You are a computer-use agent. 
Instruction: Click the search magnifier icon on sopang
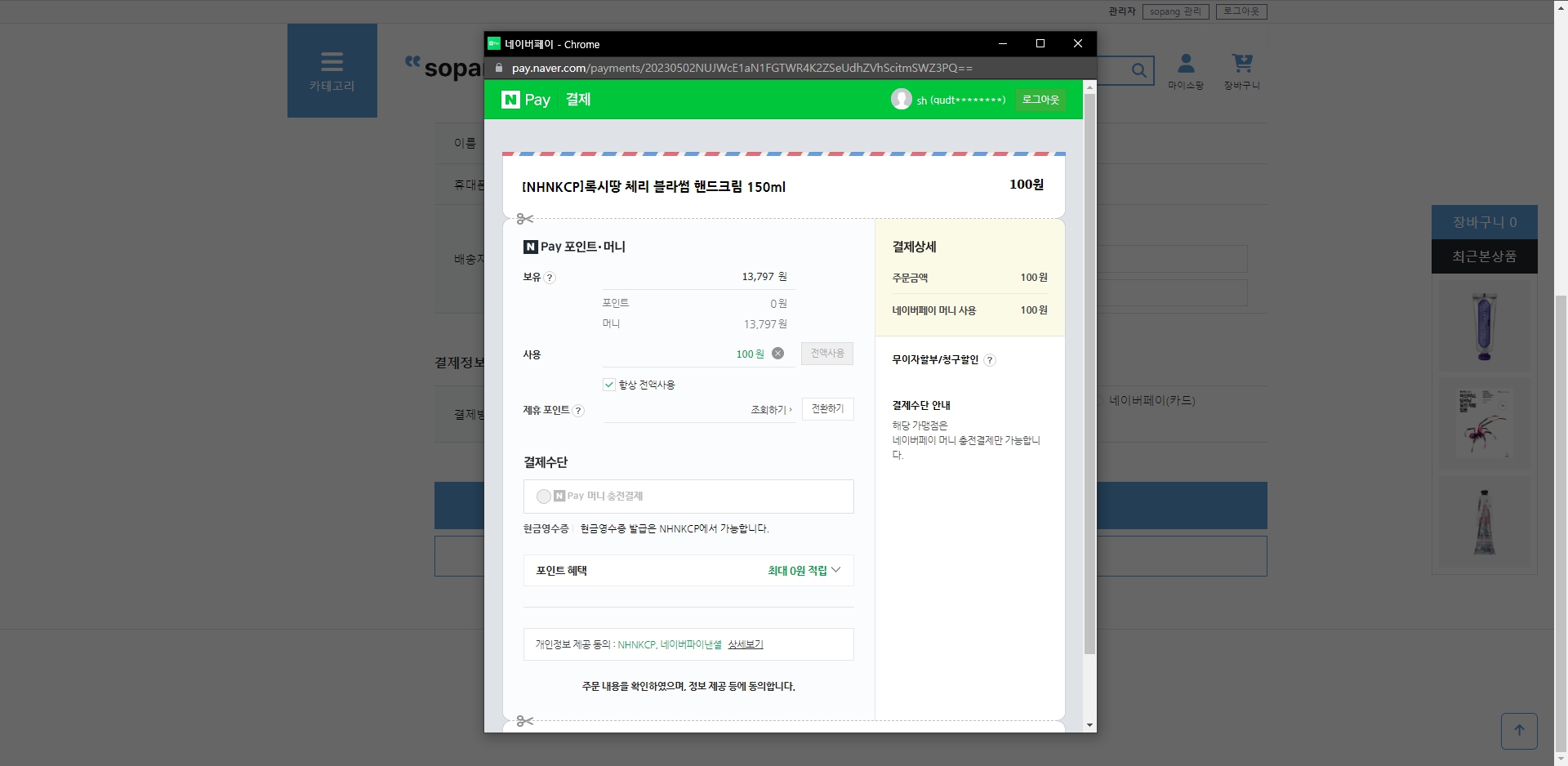(1138, 71)
